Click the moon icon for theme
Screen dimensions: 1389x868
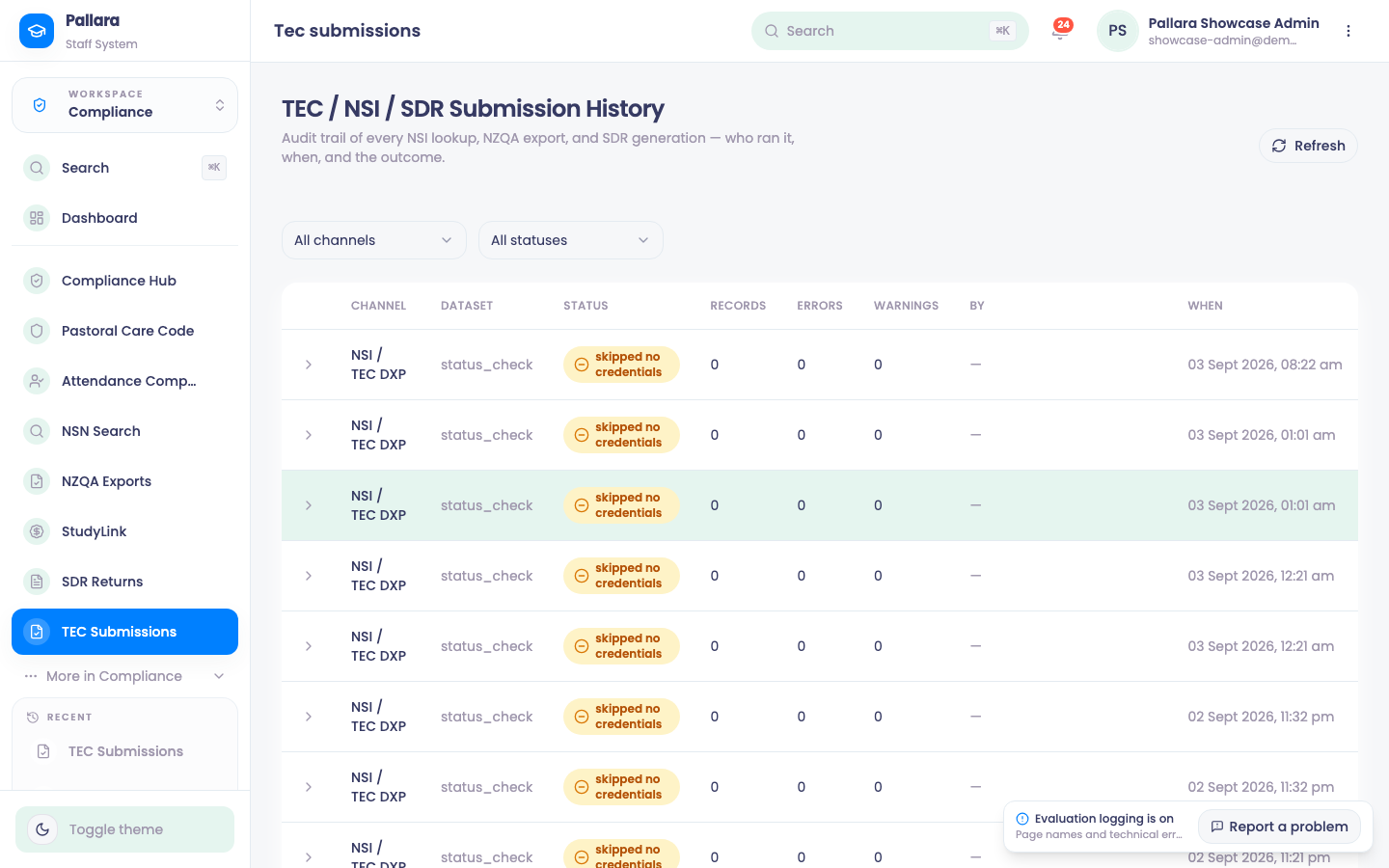pos(42,829)
